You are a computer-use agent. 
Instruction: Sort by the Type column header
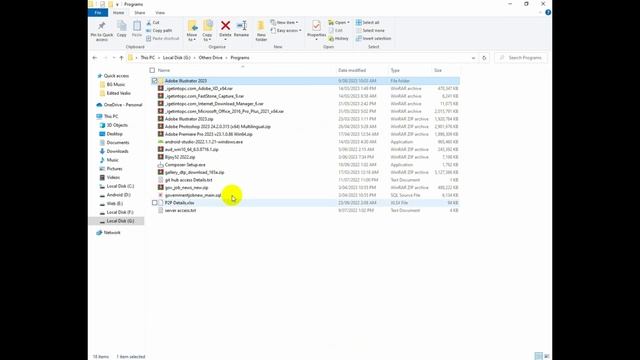[395, 70]
